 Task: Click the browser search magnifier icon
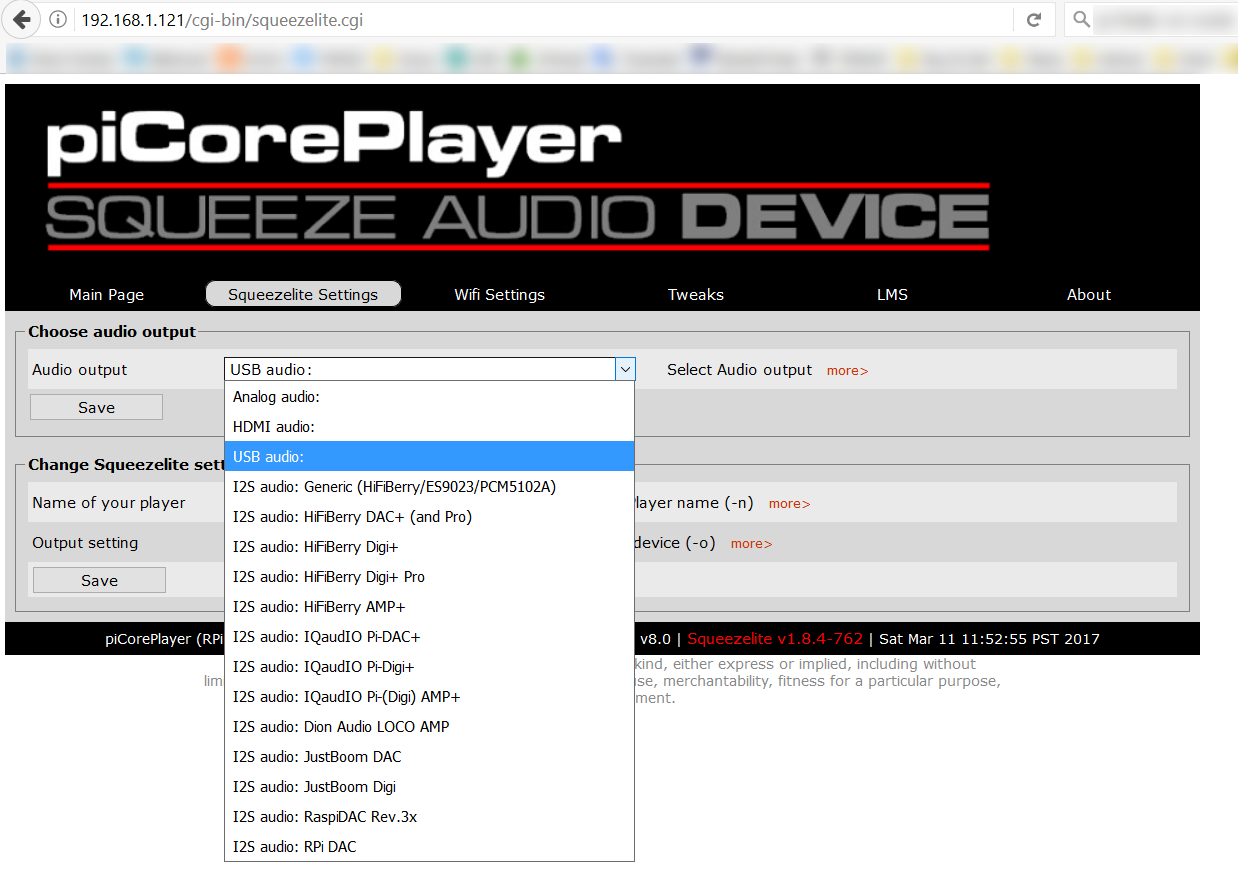(x=1080, y=20)
